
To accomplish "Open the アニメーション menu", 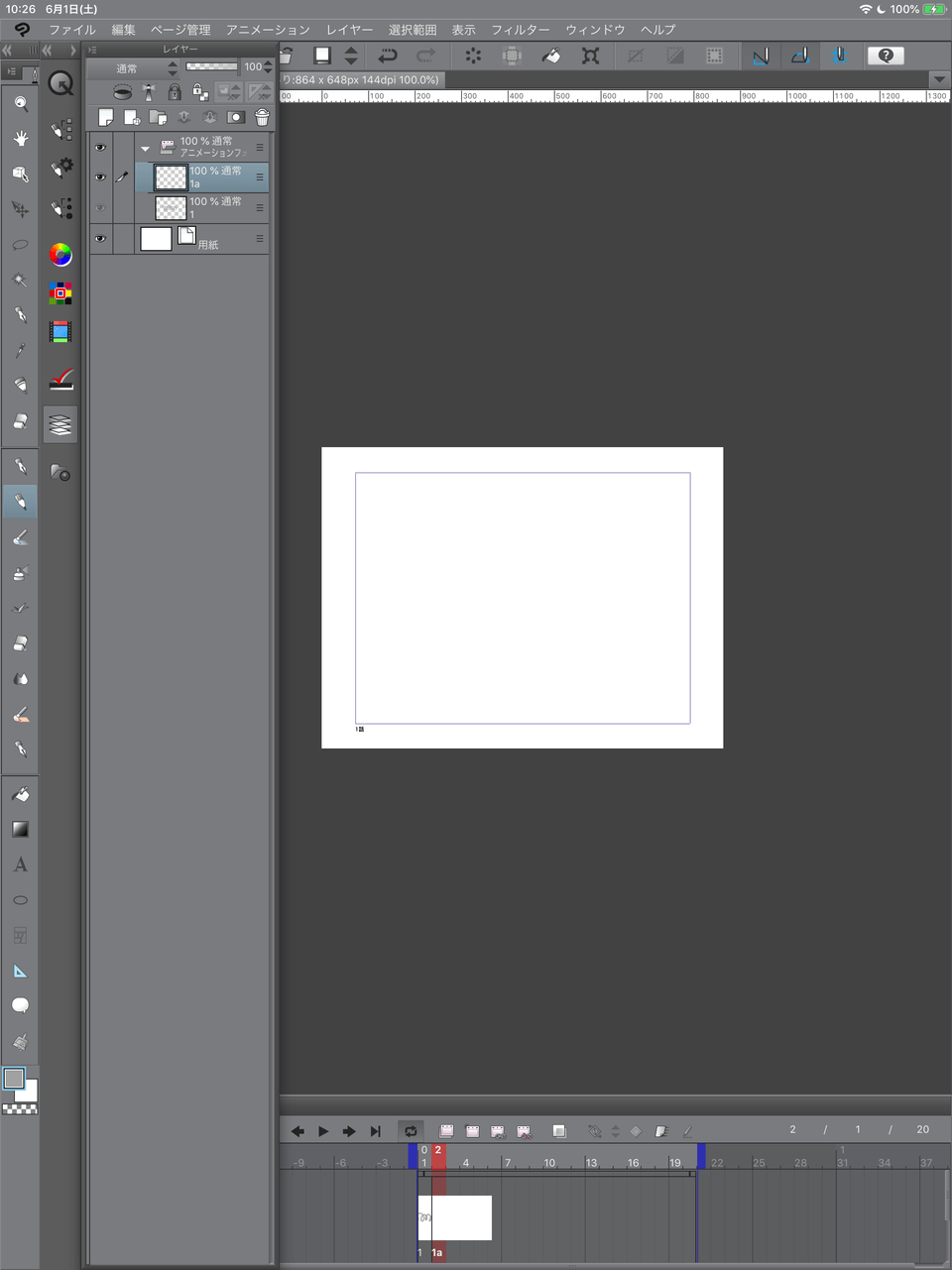I will click(268, 30).
